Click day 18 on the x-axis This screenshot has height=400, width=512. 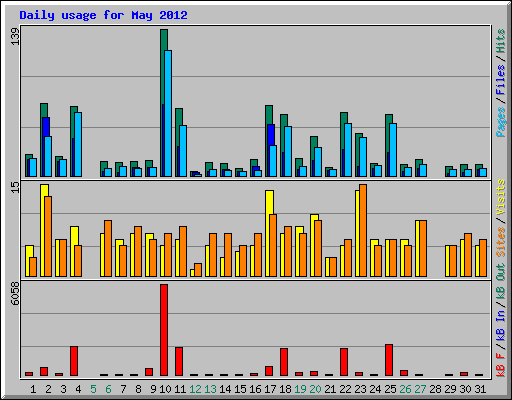(285, 389)
